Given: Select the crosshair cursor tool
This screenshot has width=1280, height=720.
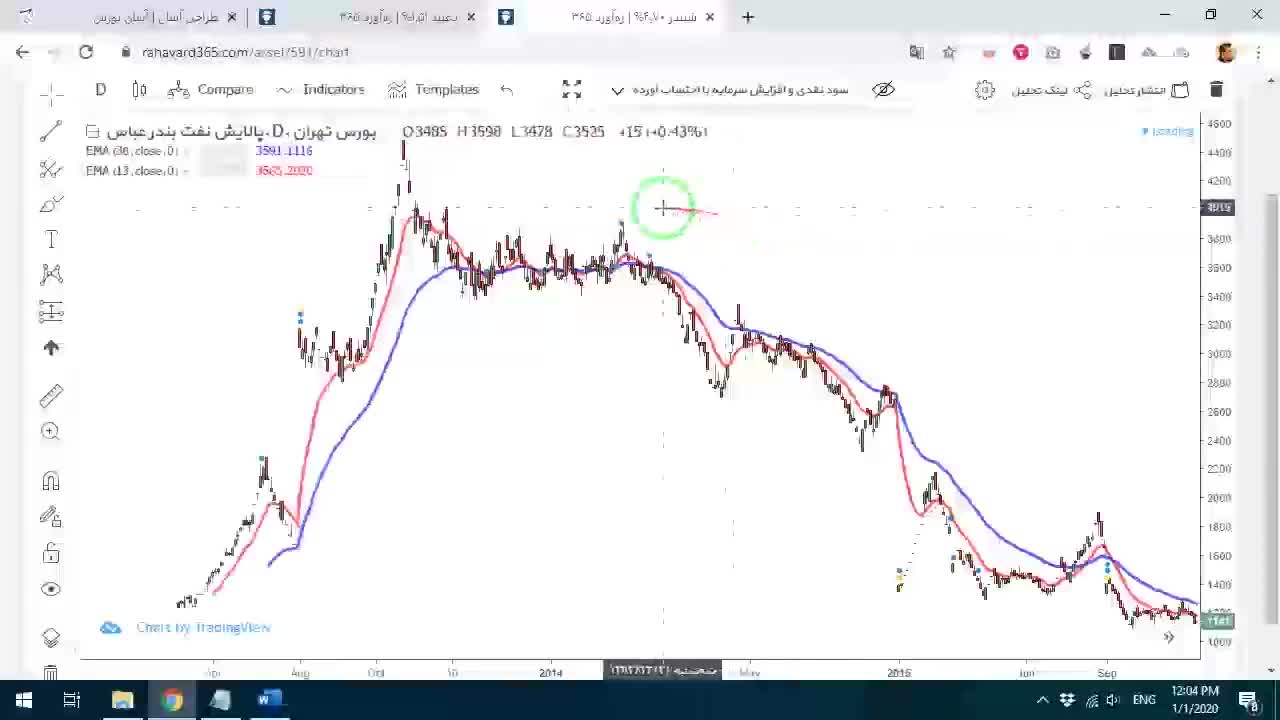Looking at the screenshot, I should 51,94.
